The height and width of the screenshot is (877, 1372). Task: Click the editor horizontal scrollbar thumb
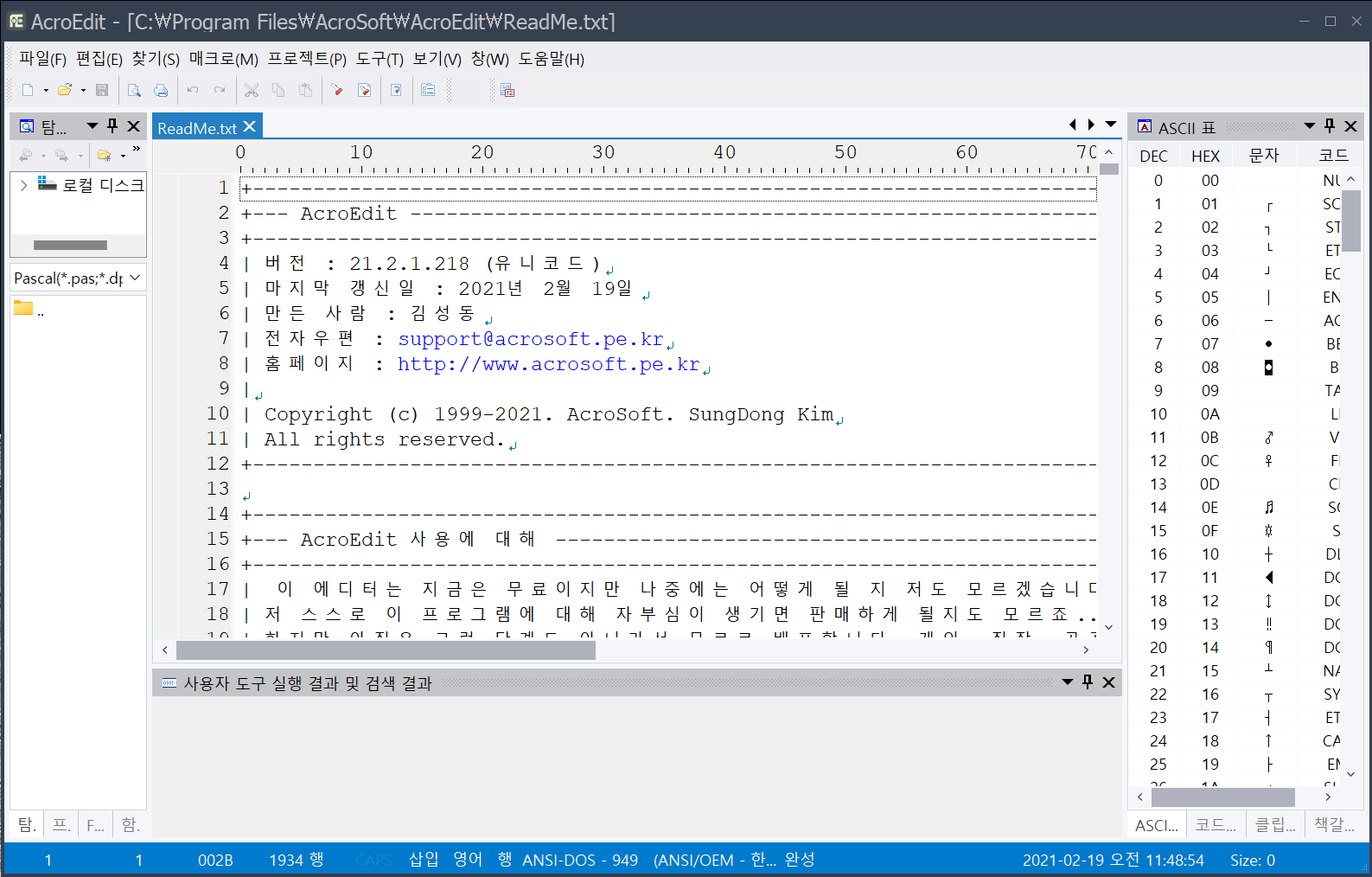coord(386,650)
